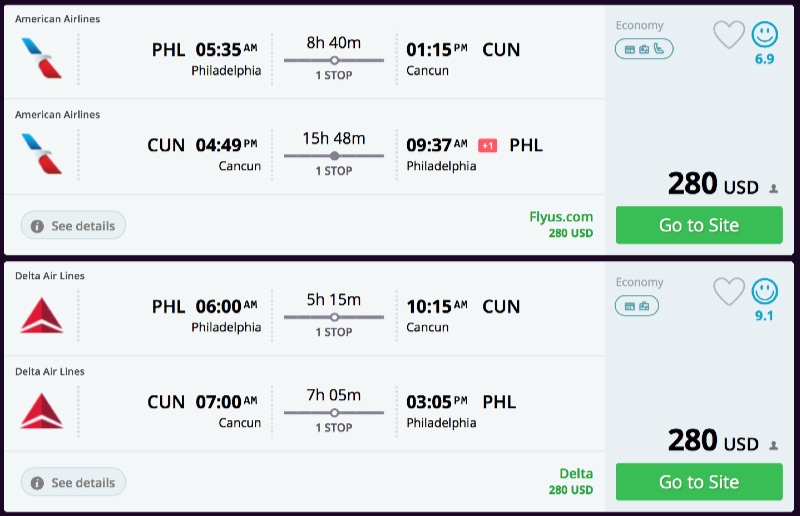The height and width of the screenshot is (516, 800).
Task: Click the Delta logo on the 07:00 flight
Action: pyautogui.click(x=41, y=411)
